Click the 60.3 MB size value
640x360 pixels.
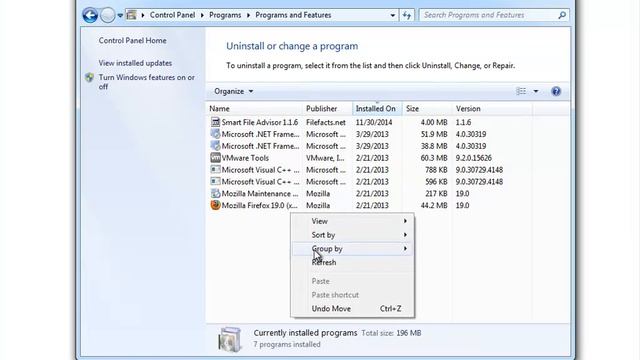tap(434, 158)
